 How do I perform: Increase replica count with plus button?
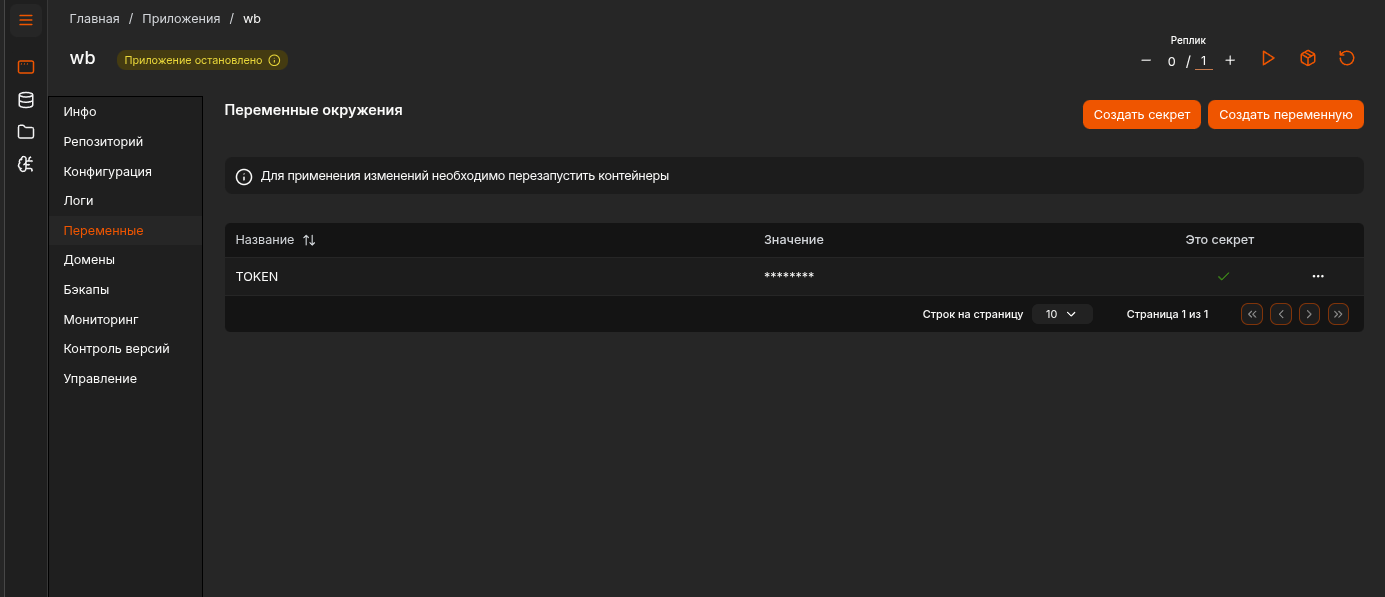pyautogui.click(x=1230, y=61)
